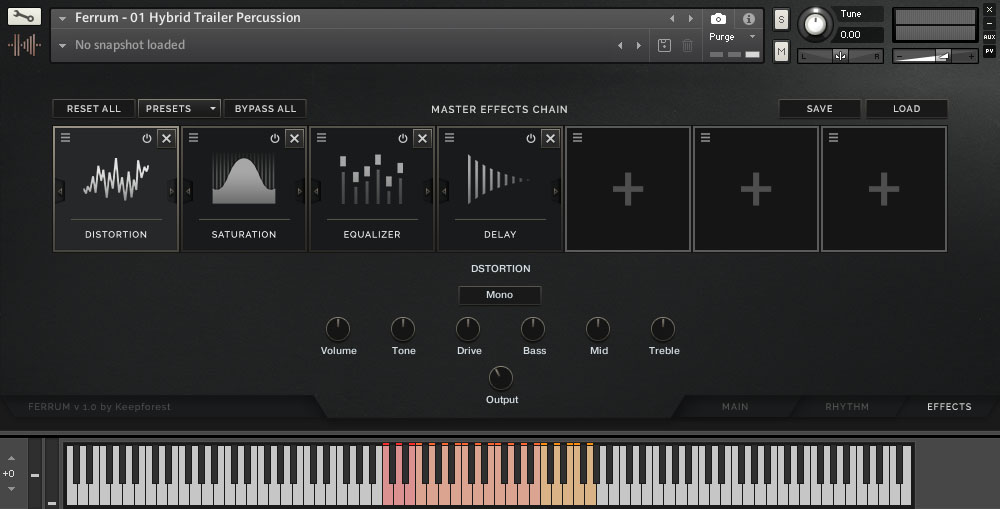Open the Distortion slot hamburger menu
The height and width of the screenshot is (509, 1000).
point(66,138)
